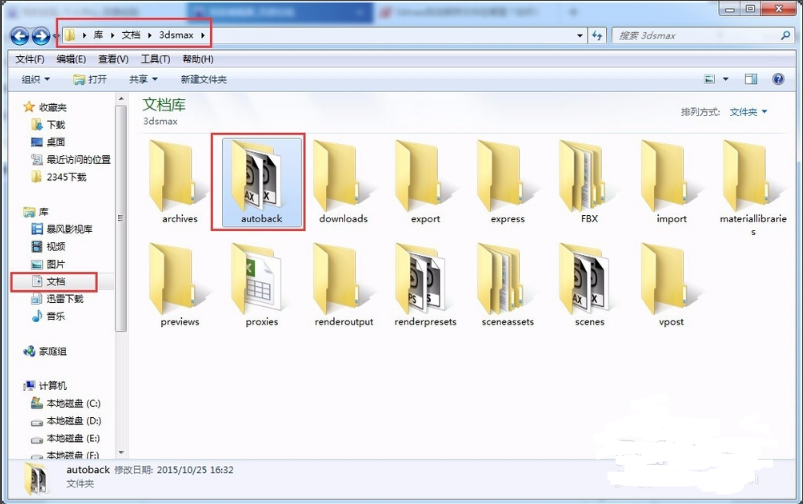
Task: Open 家庭组 homegroup in sidebar
Action: click(x=45, y=351)
